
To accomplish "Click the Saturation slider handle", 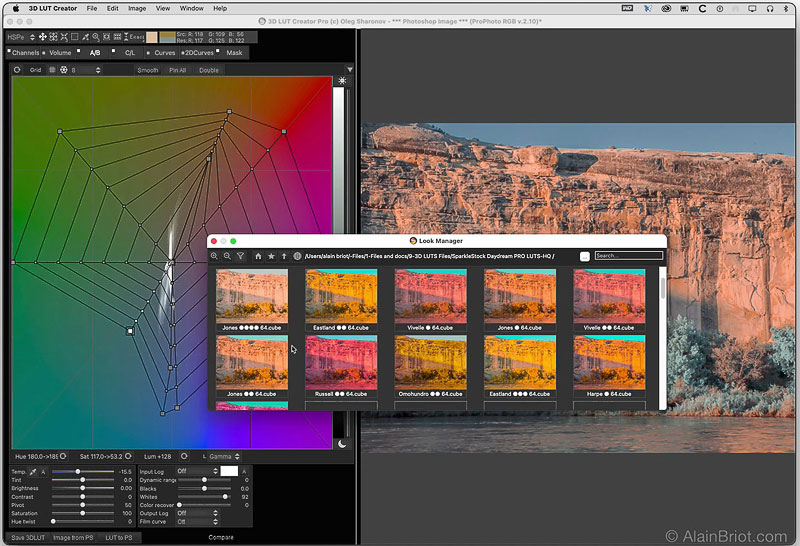I will pyautogui.click(x=82, y=513).
